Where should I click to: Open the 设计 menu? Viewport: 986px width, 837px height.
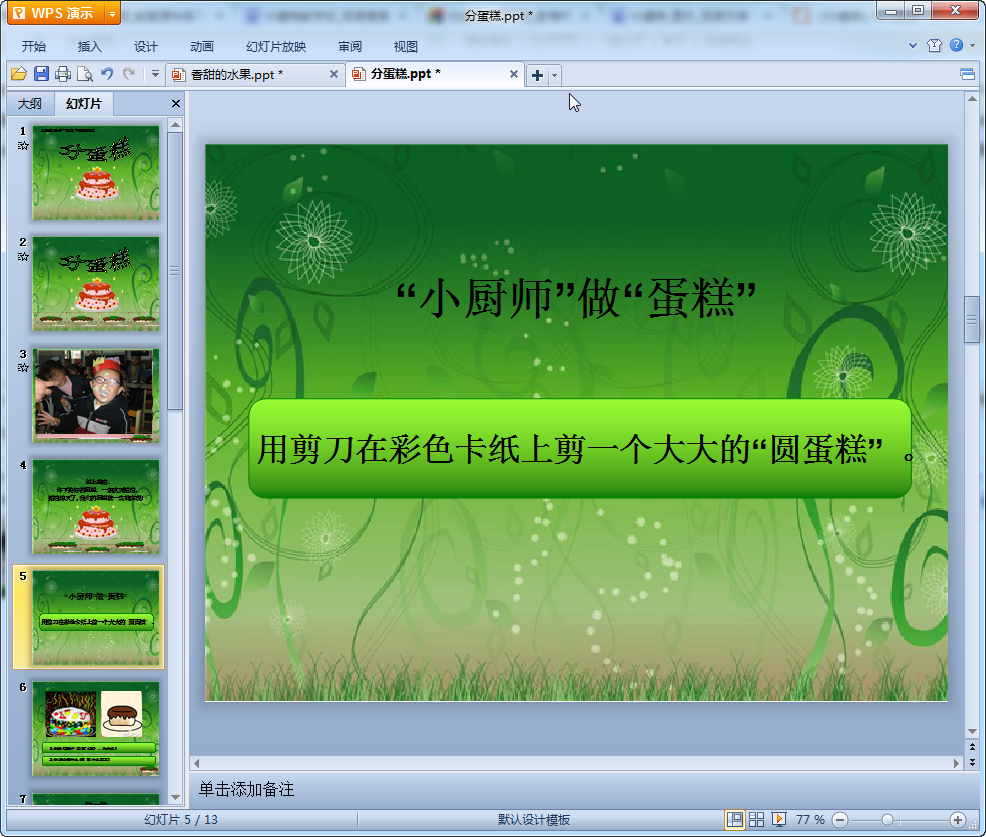(145, 47)
